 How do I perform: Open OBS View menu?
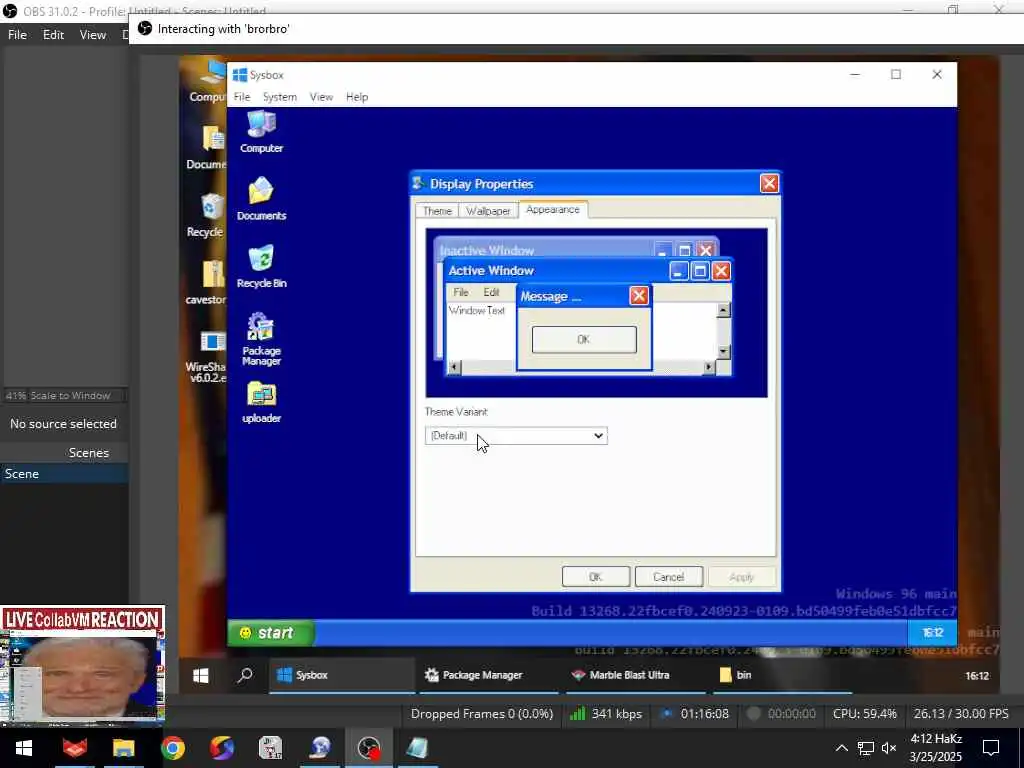click(93, 35)
